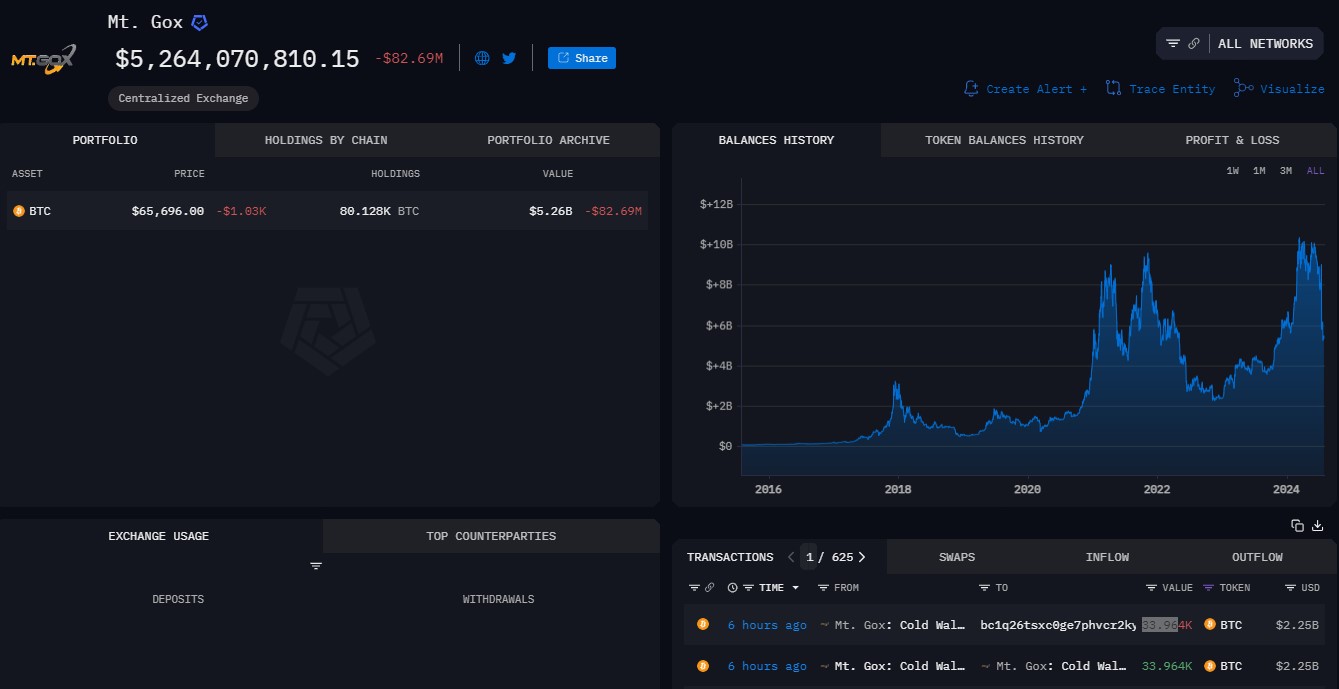This screenshot has width=1339, height=689.
Task: Click the filter icon in the exchange usage panel
Action: 316,566
